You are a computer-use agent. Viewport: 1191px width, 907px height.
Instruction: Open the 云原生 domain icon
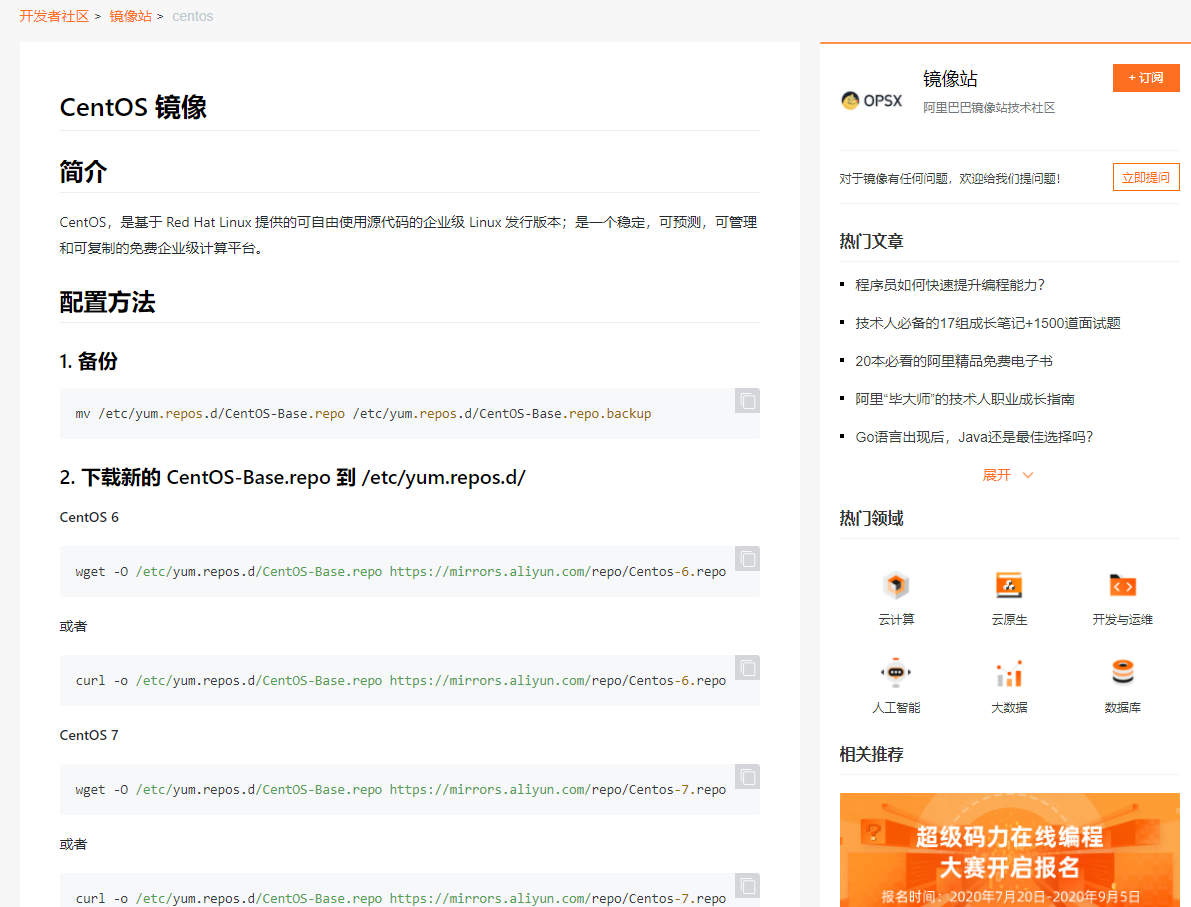[x=1009, y=586]
